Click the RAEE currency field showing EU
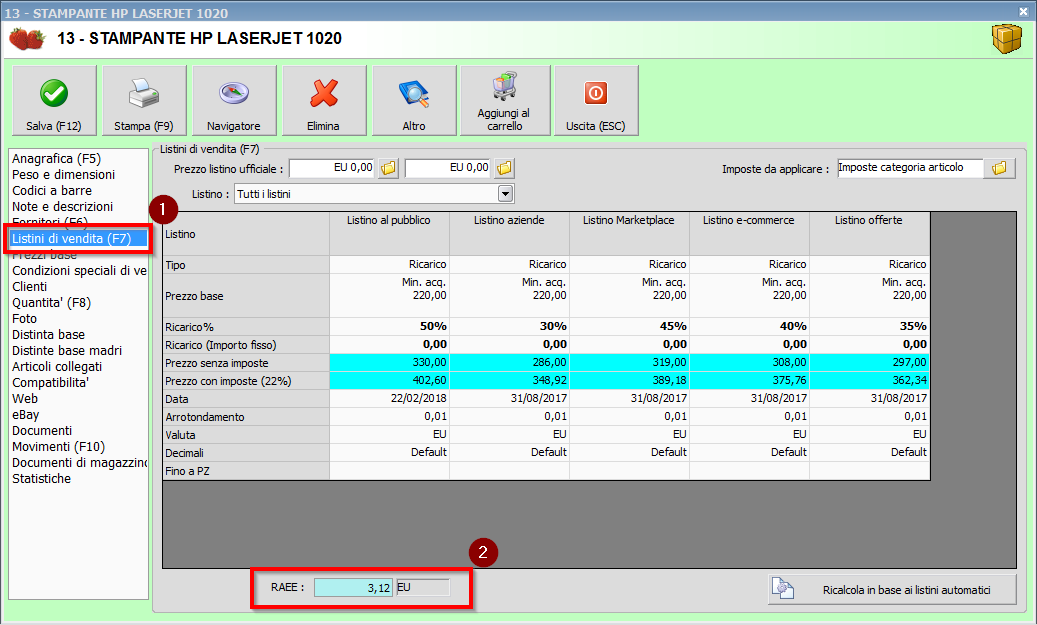The width and height of the screenshot is (1037, 625). click(x=423, y=587)
